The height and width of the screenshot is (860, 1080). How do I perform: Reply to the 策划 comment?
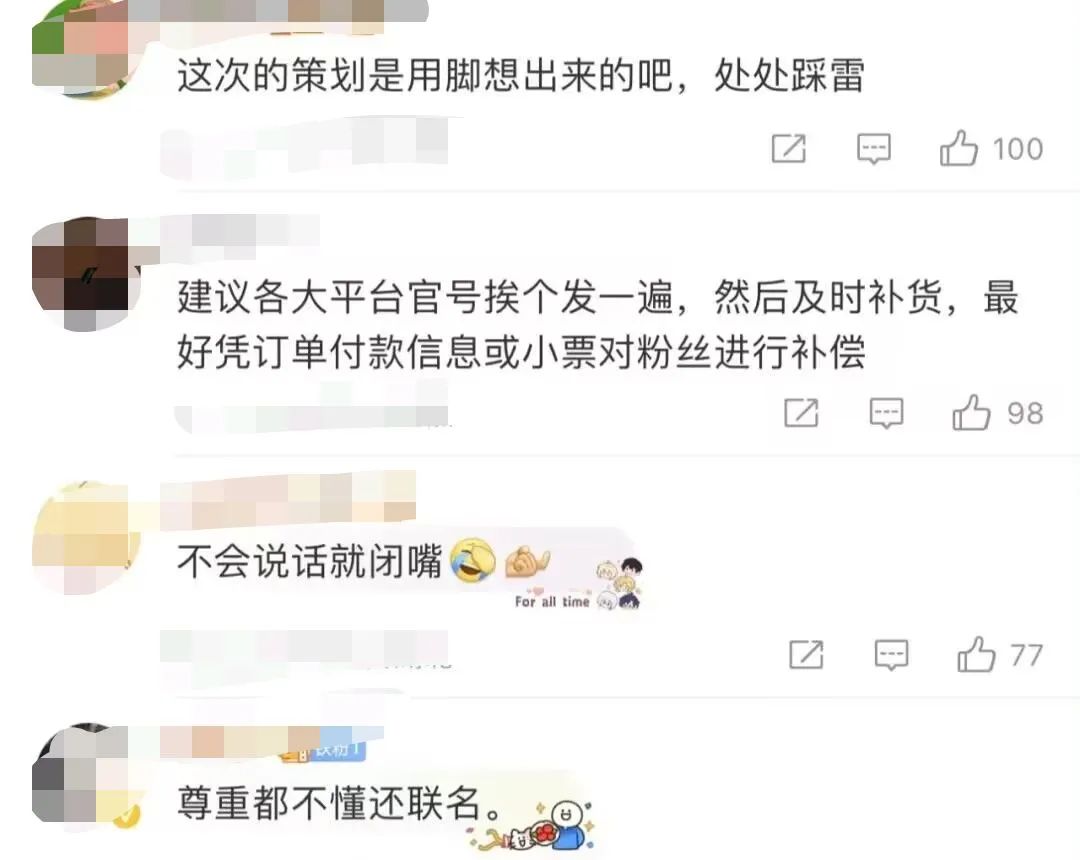[873, 149]
